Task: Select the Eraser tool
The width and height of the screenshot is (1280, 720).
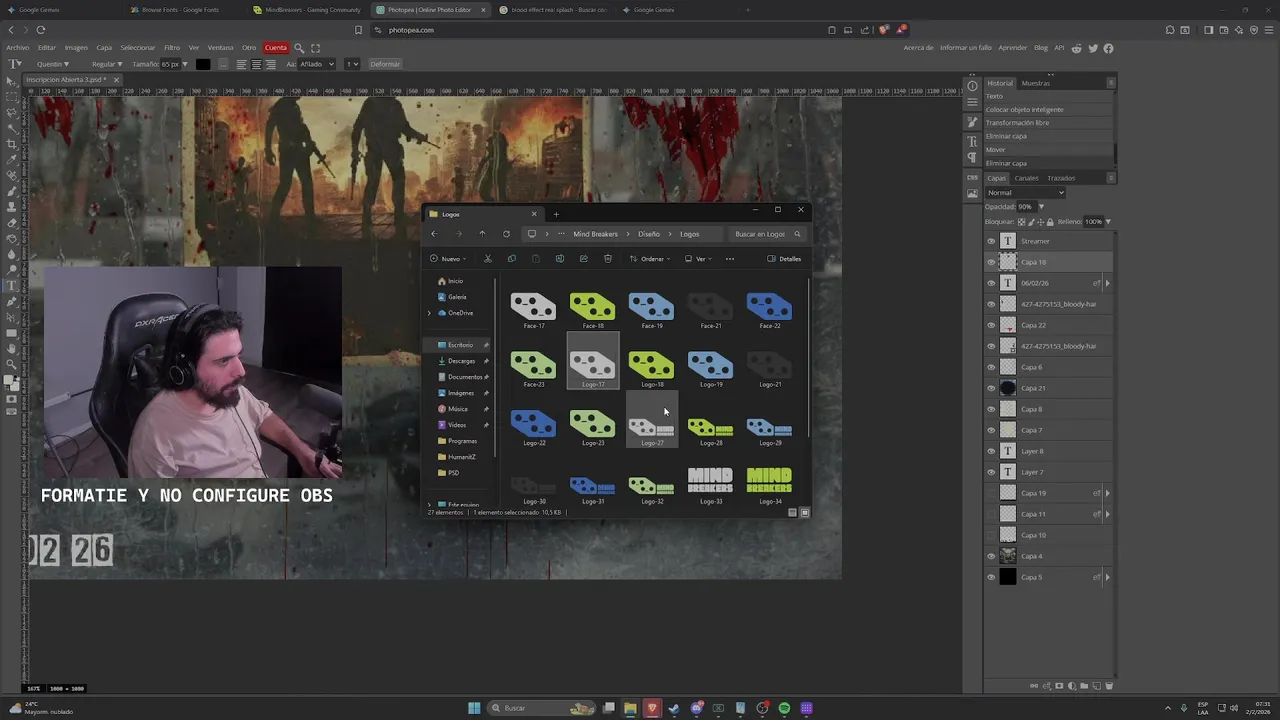Action: click(x=12, y=223)
